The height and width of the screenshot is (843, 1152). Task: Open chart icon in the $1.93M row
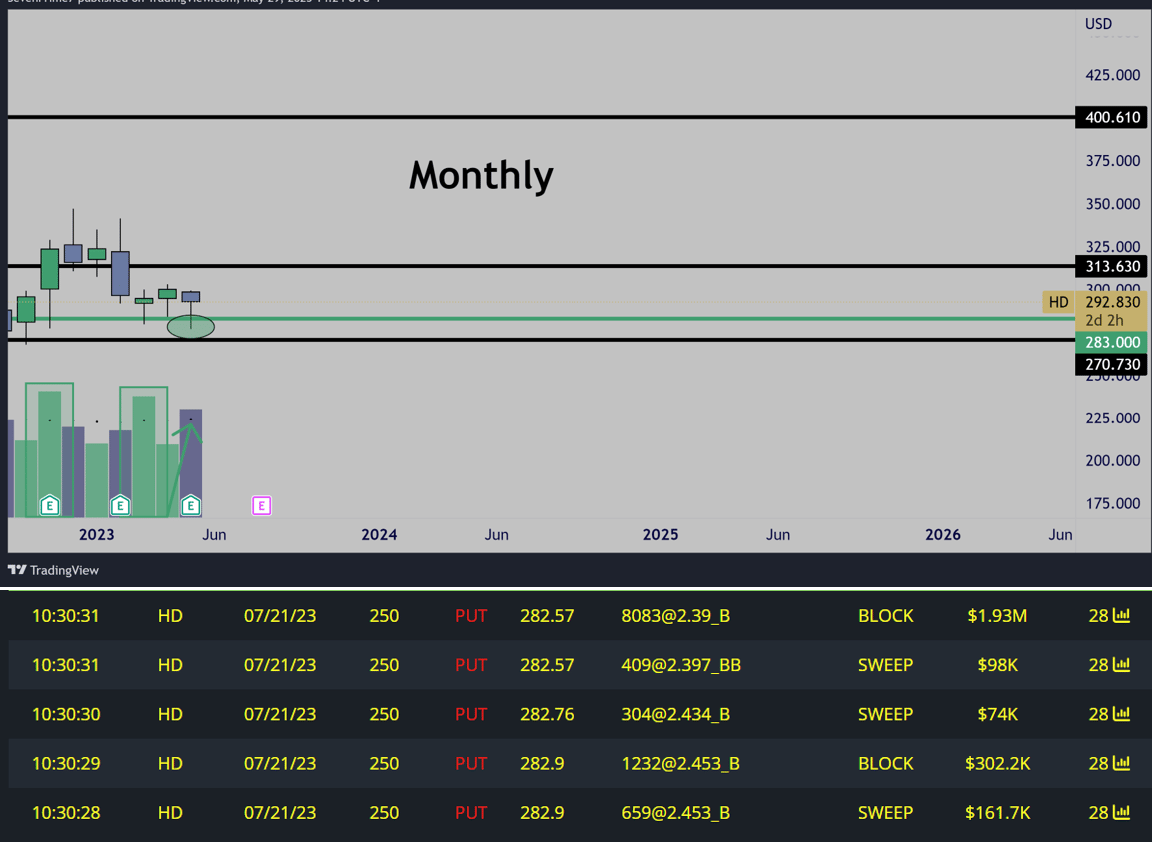pyautogui.click(x=1121, y=615)
